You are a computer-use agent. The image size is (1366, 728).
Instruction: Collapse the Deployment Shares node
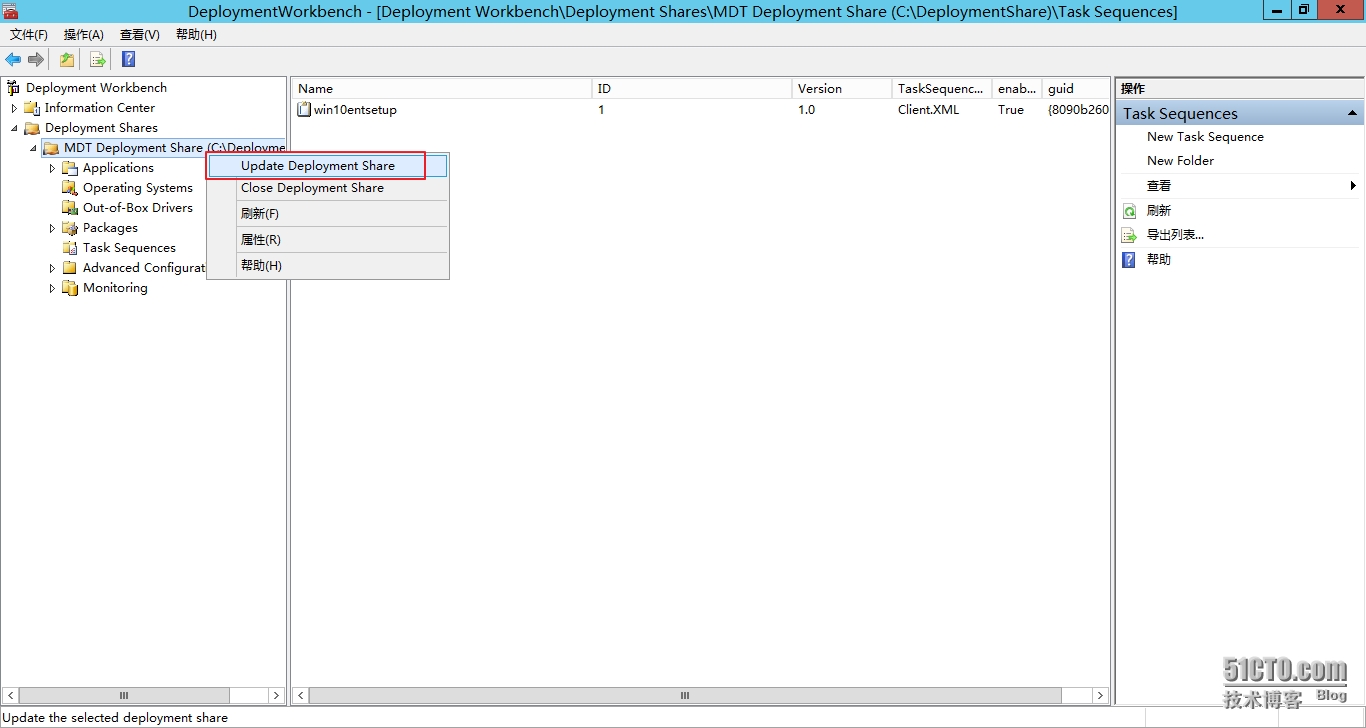click(14, 128)
